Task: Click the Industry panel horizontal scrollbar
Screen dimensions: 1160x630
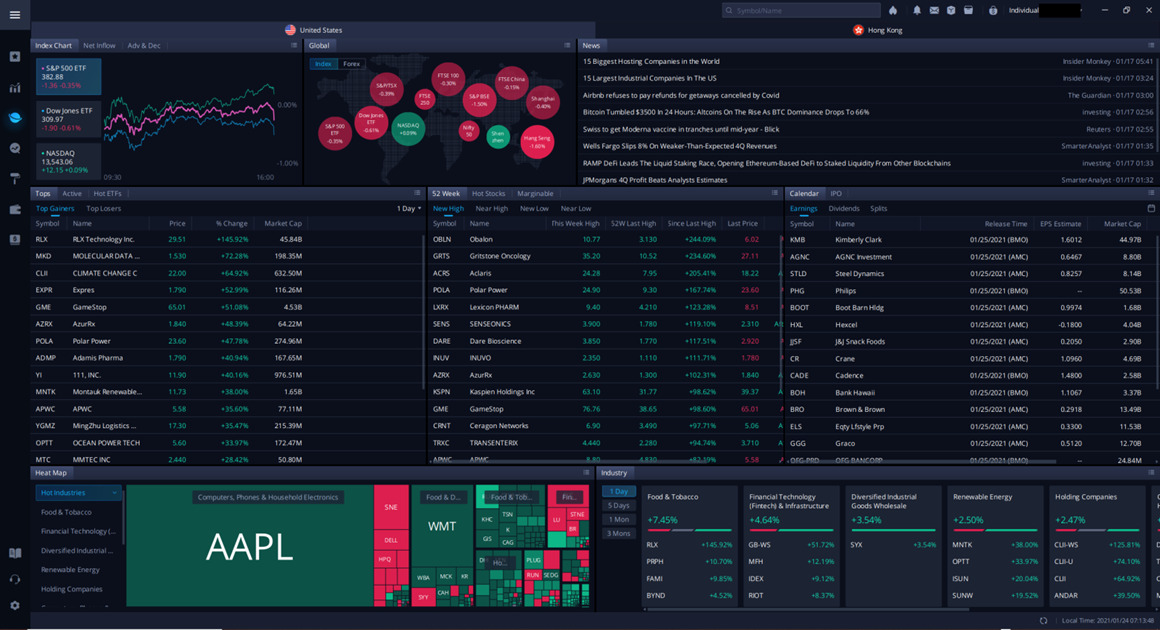Action: click(806, 610)
